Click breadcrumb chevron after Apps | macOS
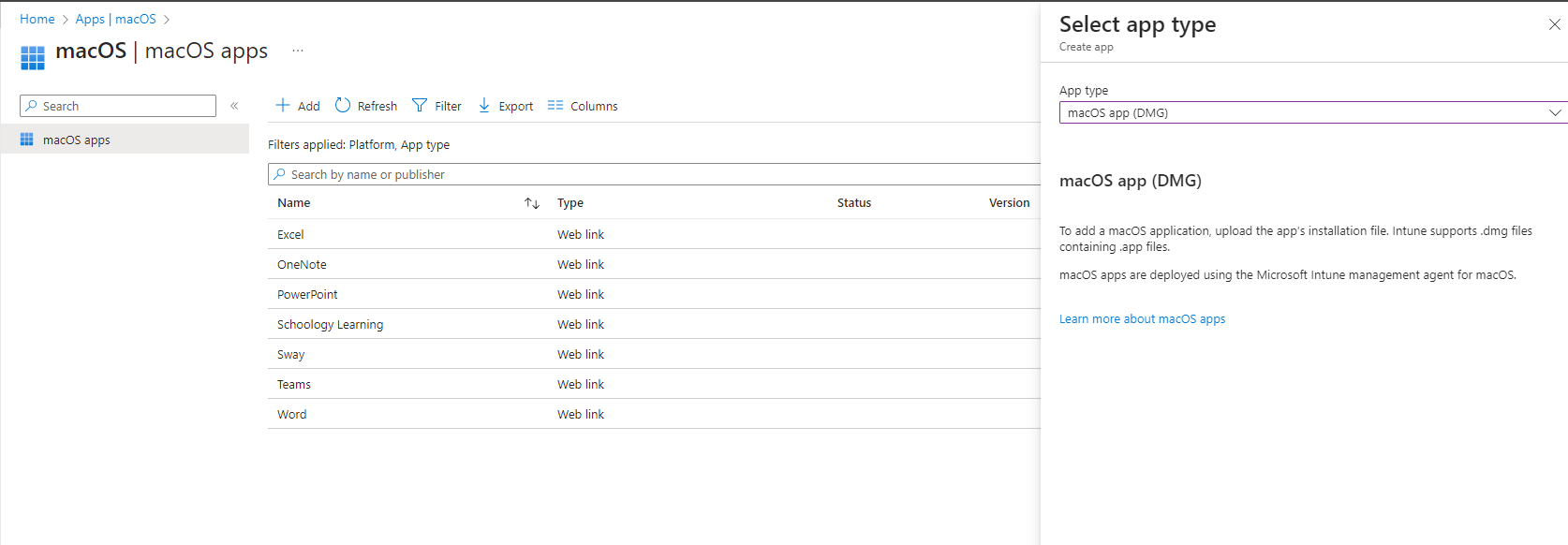 pyautogui.click(x=167, y=20)
